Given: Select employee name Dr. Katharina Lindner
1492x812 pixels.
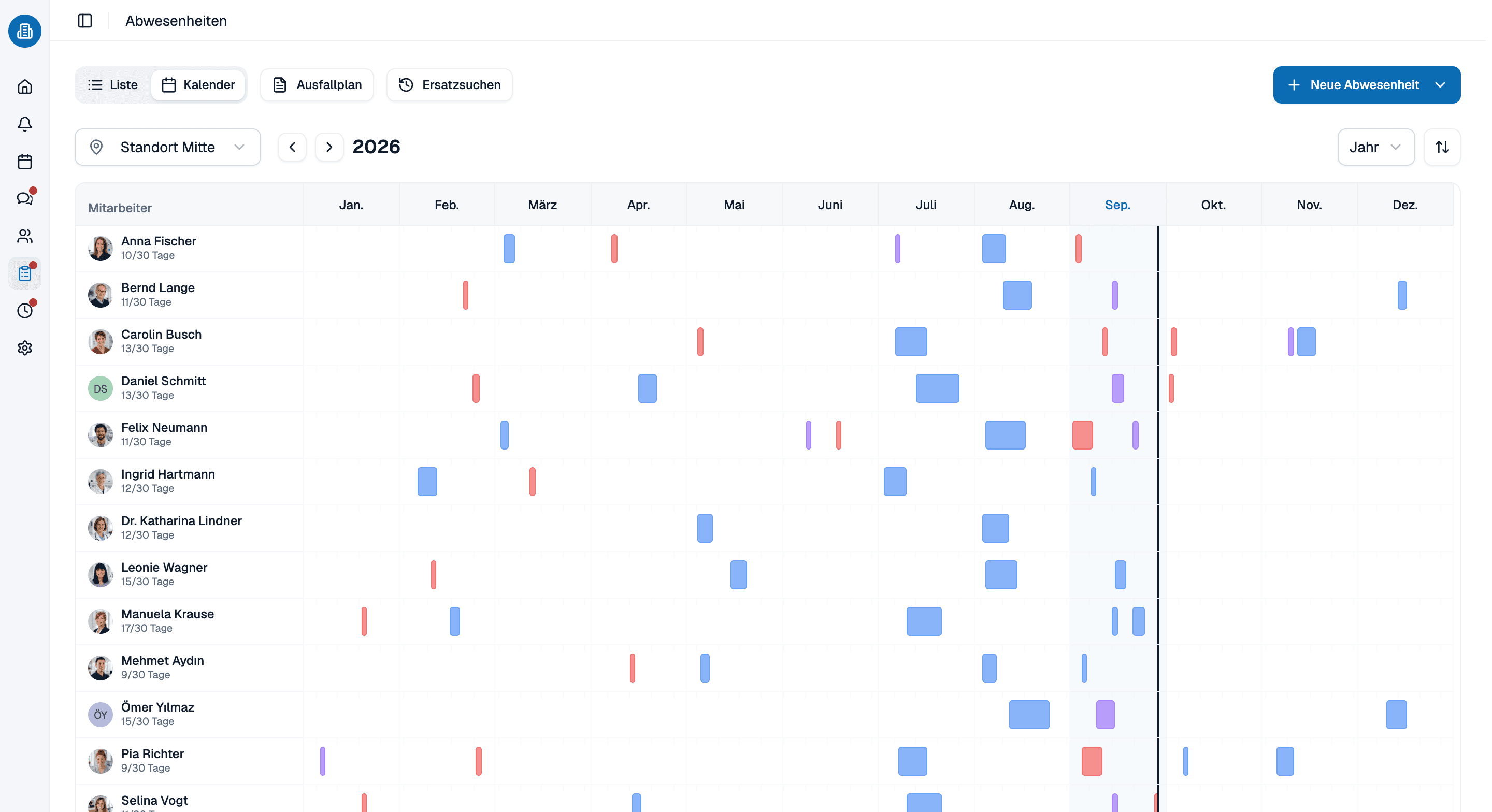Looking at the screenshot, I should point(181,520).
